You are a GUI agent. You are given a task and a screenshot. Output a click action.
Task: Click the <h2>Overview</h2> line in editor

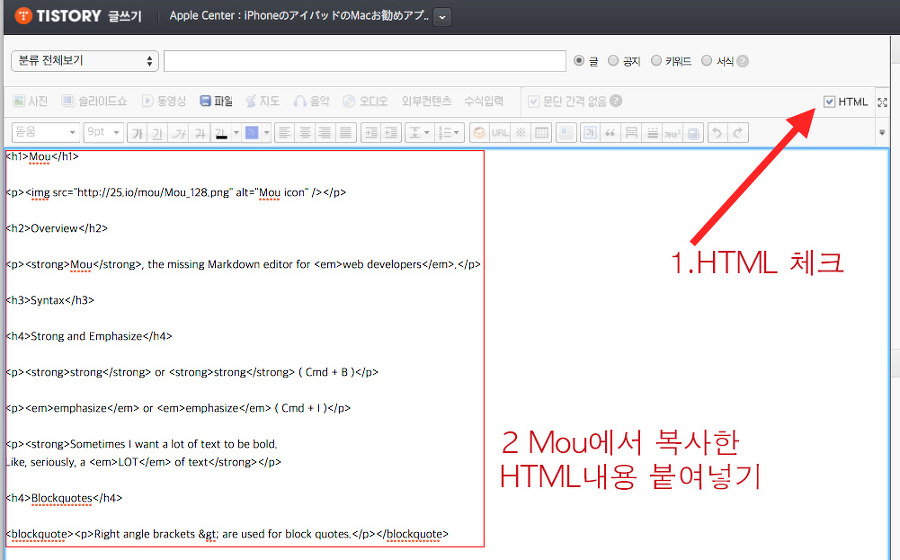[57, 228]
